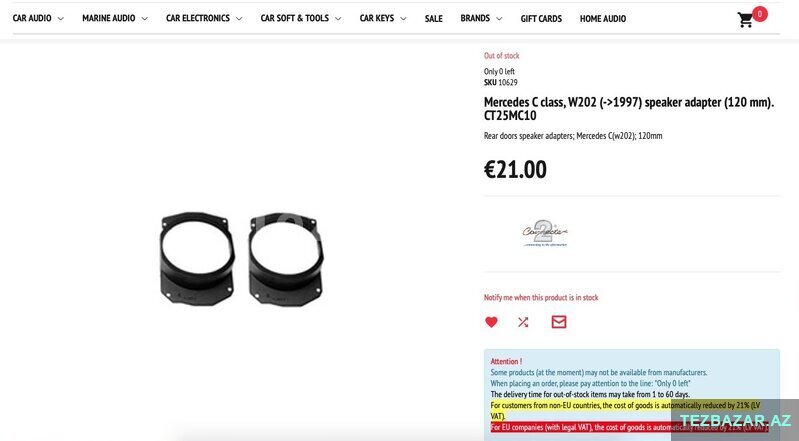Click the Mercedes C class product title

(629, 109)
